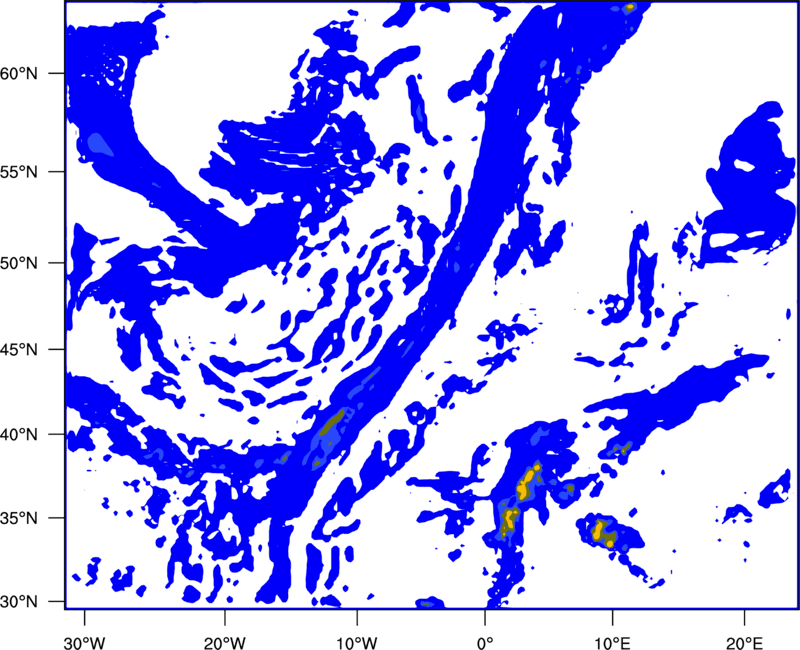
Task: Click the 20°E longitude label
Action: click(744, 644)
